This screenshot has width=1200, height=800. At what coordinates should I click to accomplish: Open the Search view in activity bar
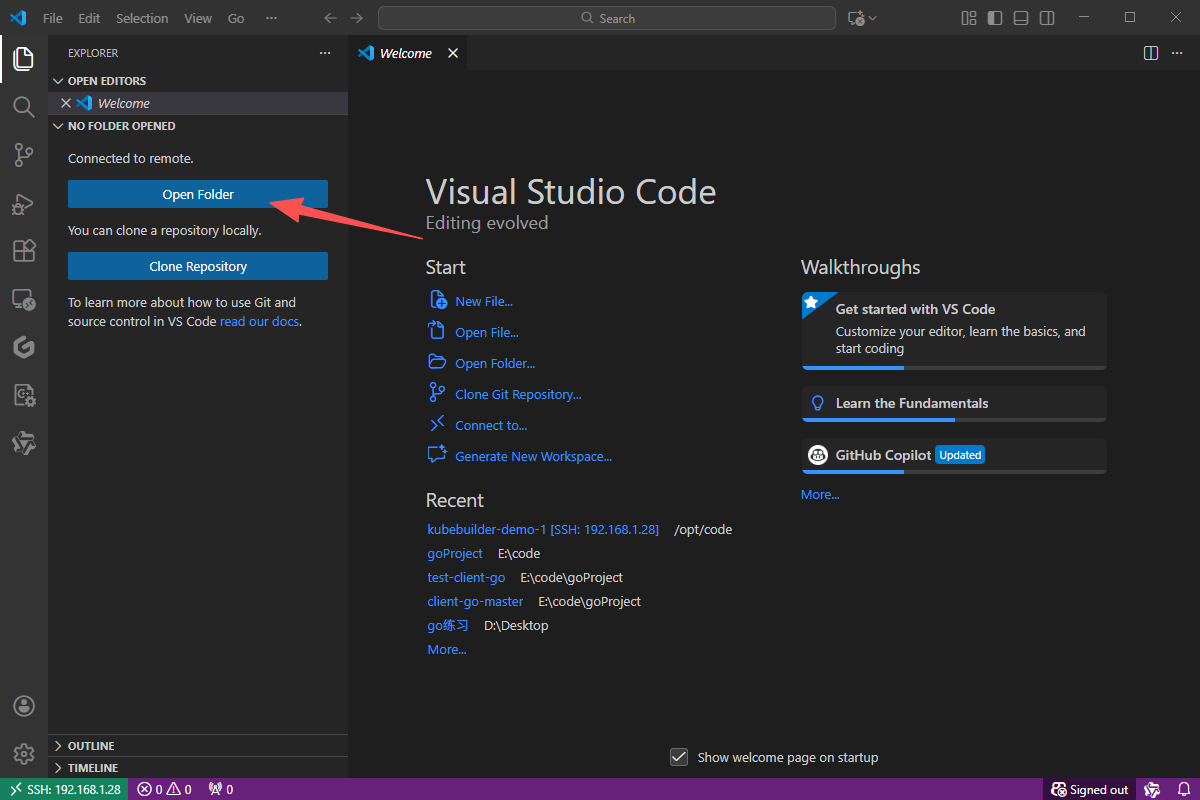point(23,107)
